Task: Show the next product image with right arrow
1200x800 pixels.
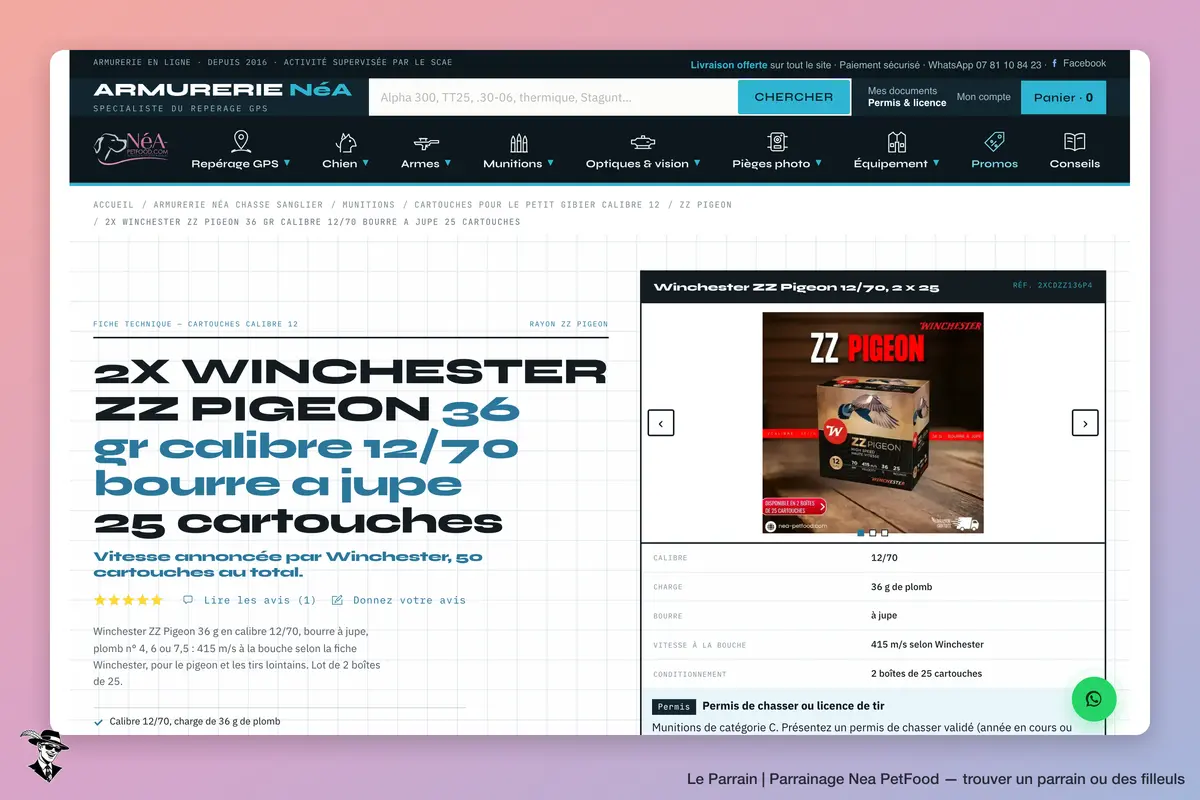Action: pos(1085,422)
